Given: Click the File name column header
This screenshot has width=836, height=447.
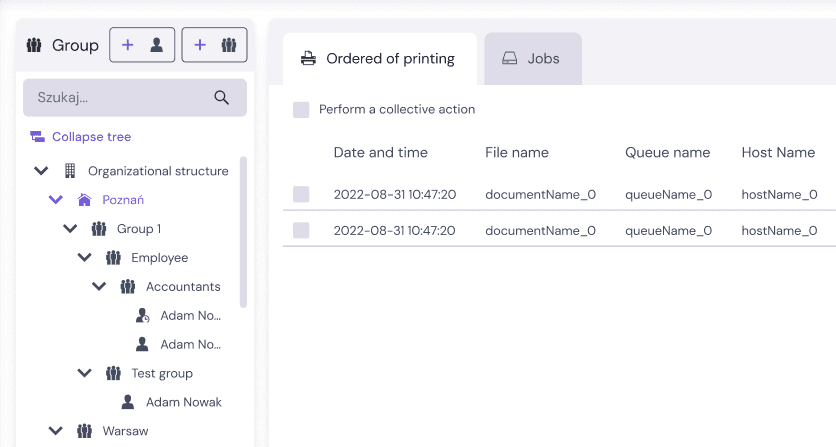Looking at the screenshot, I should [x=517, y=153].
